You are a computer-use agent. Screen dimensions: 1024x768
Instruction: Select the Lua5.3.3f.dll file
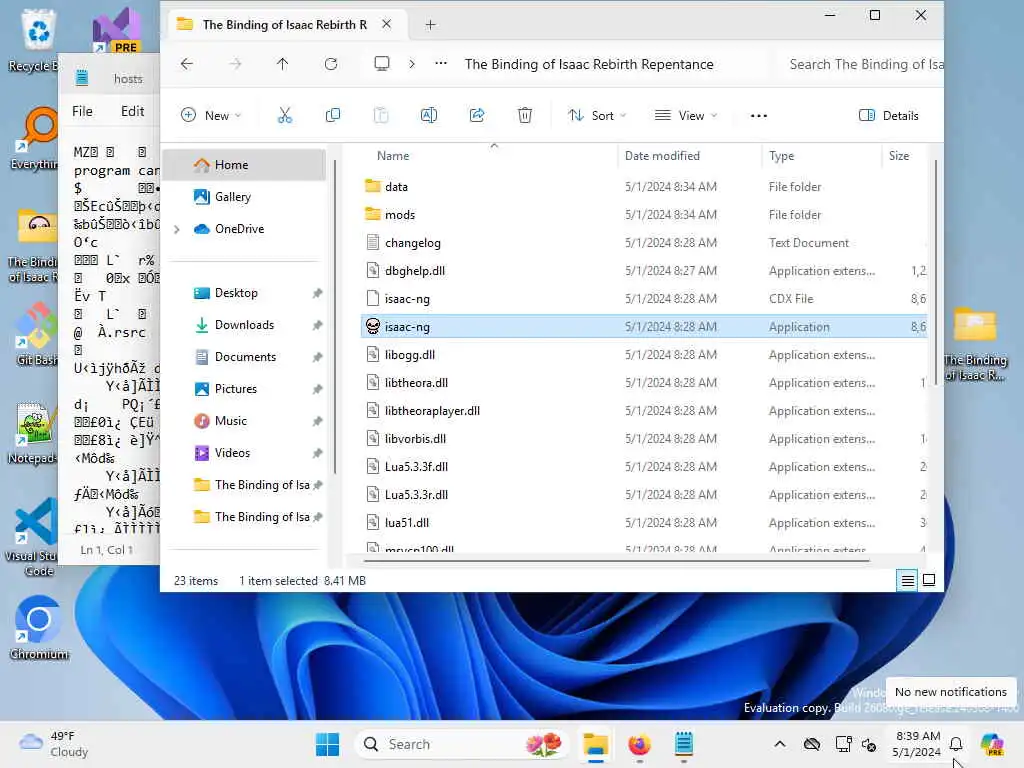pos(643,467)
